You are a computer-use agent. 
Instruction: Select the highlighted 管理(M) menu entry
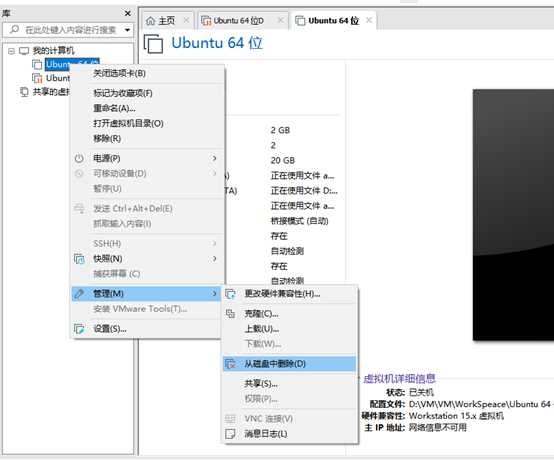click(147, 294)
